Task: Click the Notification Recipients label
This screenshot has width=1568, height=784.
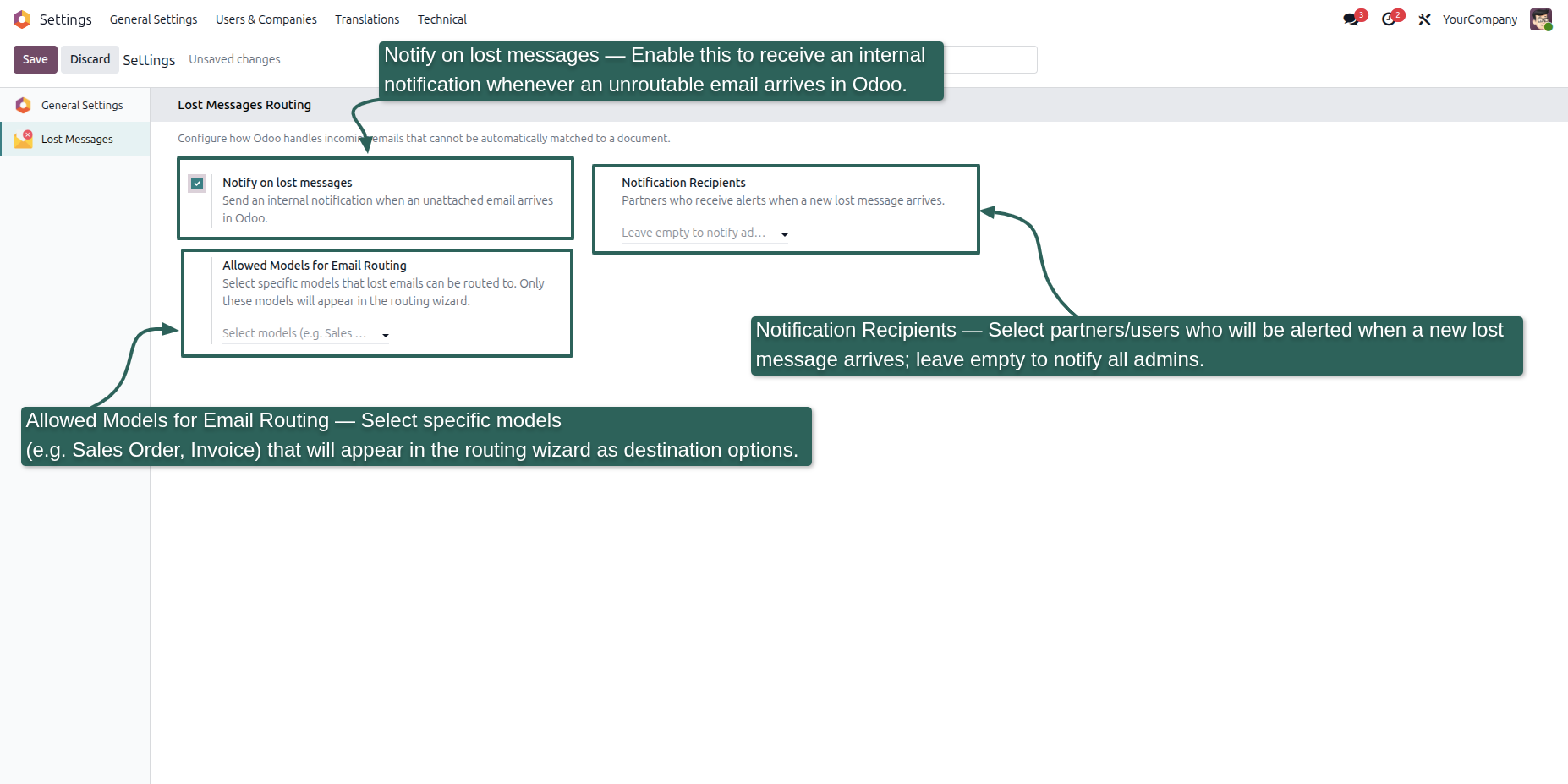Action: coord(683,183)
